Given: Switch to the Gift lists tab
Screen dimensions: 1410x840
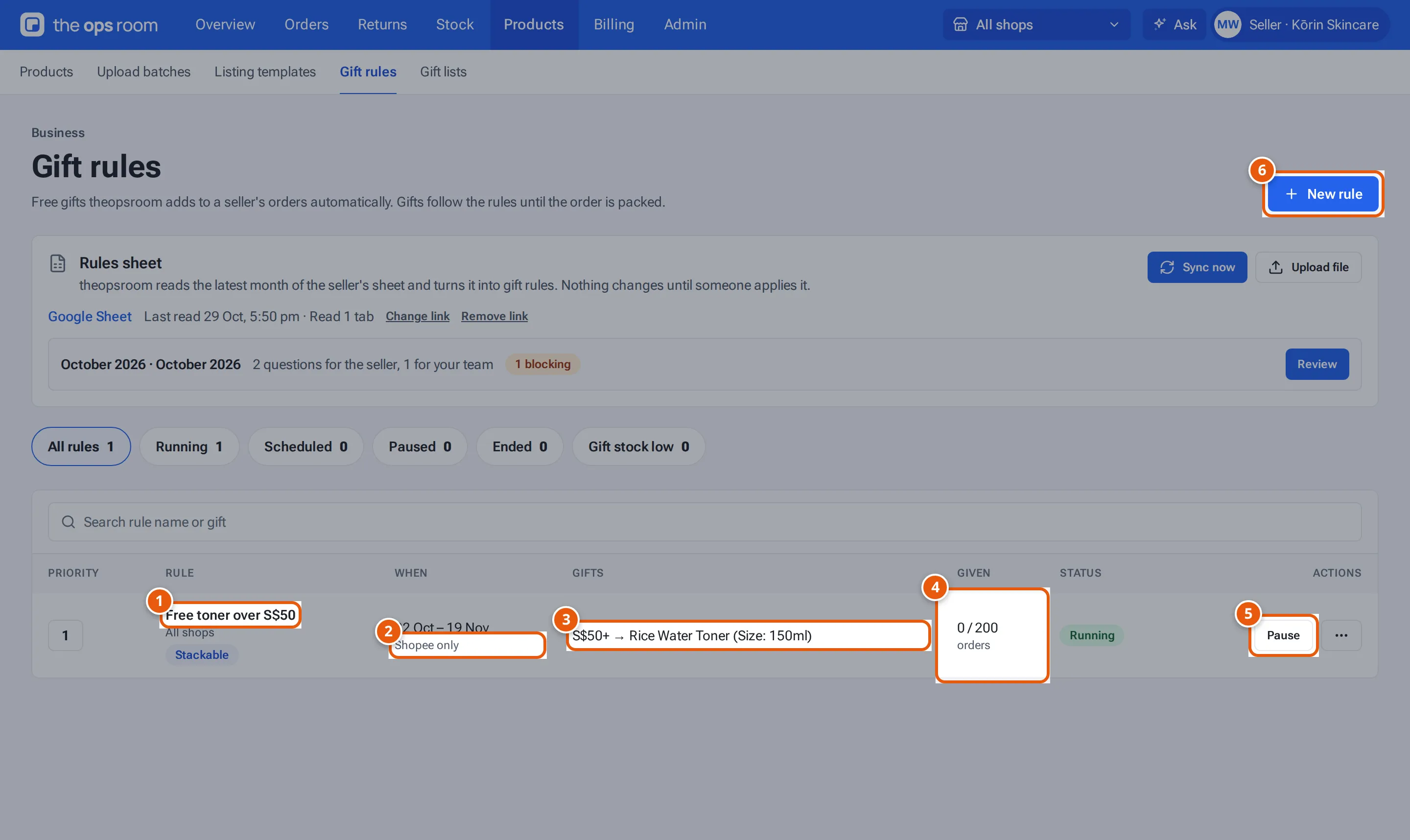Looking at the screenshot, I should (x=443, y=72).
